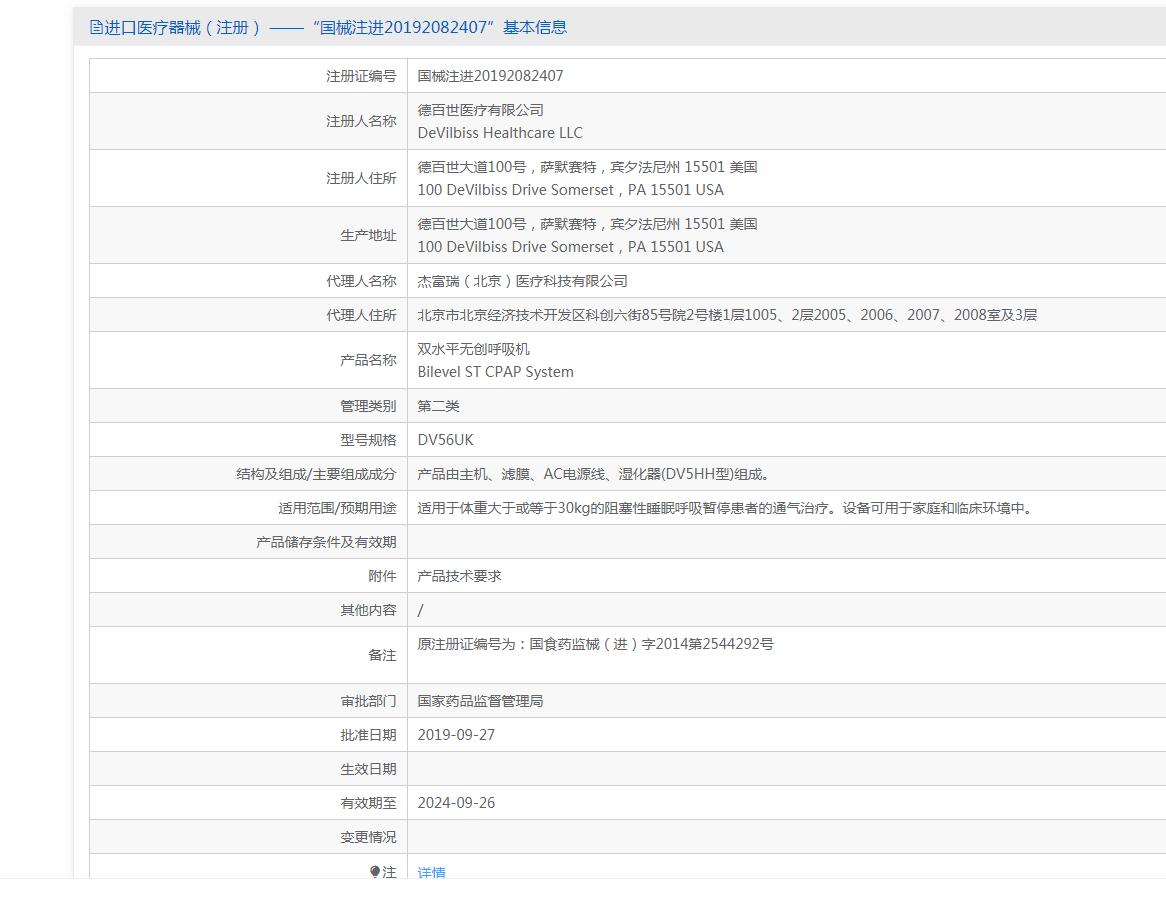Open the 详情 link at the bottom
This screenshot has width=1166, height=897.
[x=431, y=872]
